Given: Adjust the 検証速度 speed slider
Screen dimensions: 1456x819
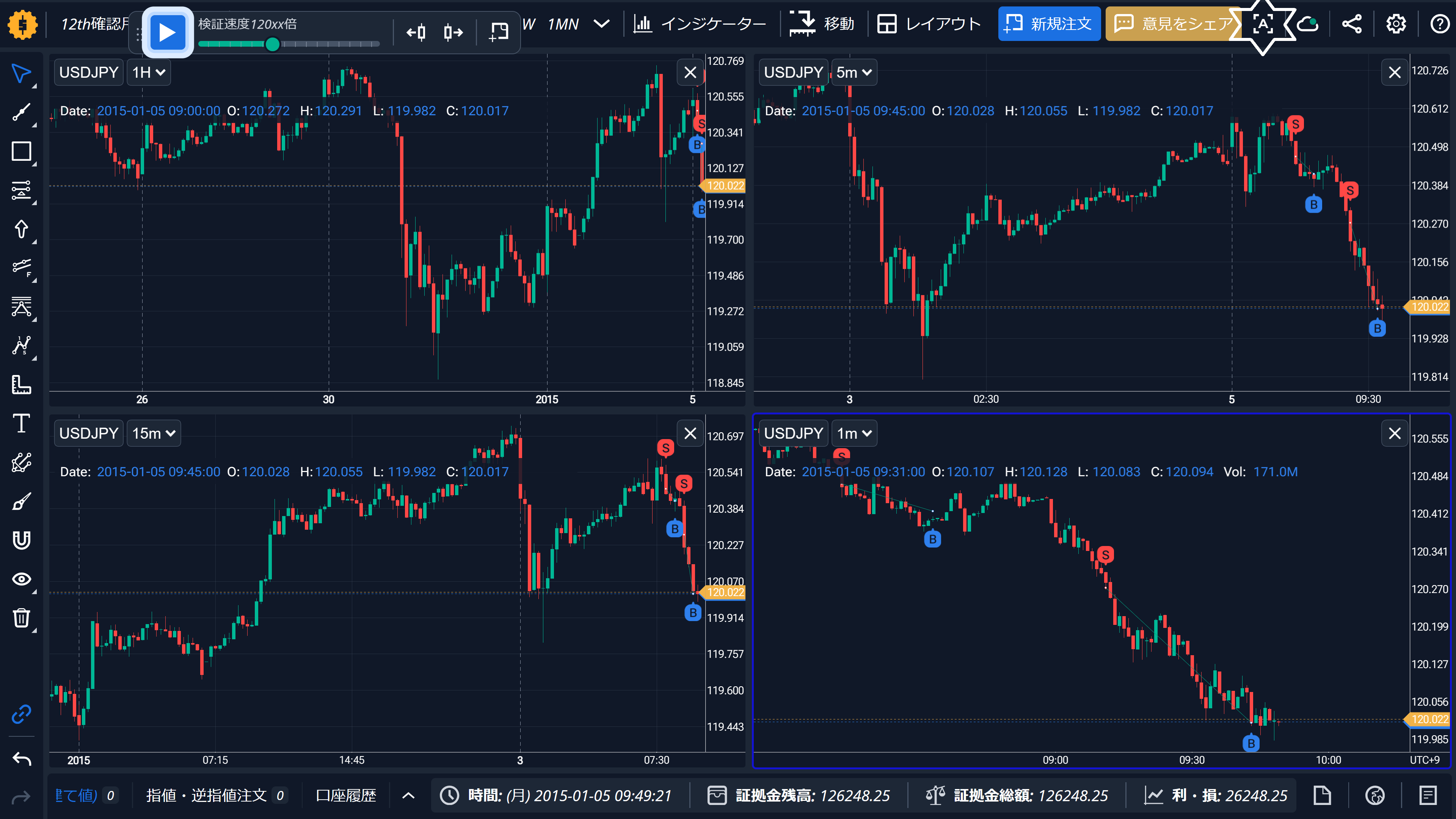Looking at the screenshot, I should 273,44.
